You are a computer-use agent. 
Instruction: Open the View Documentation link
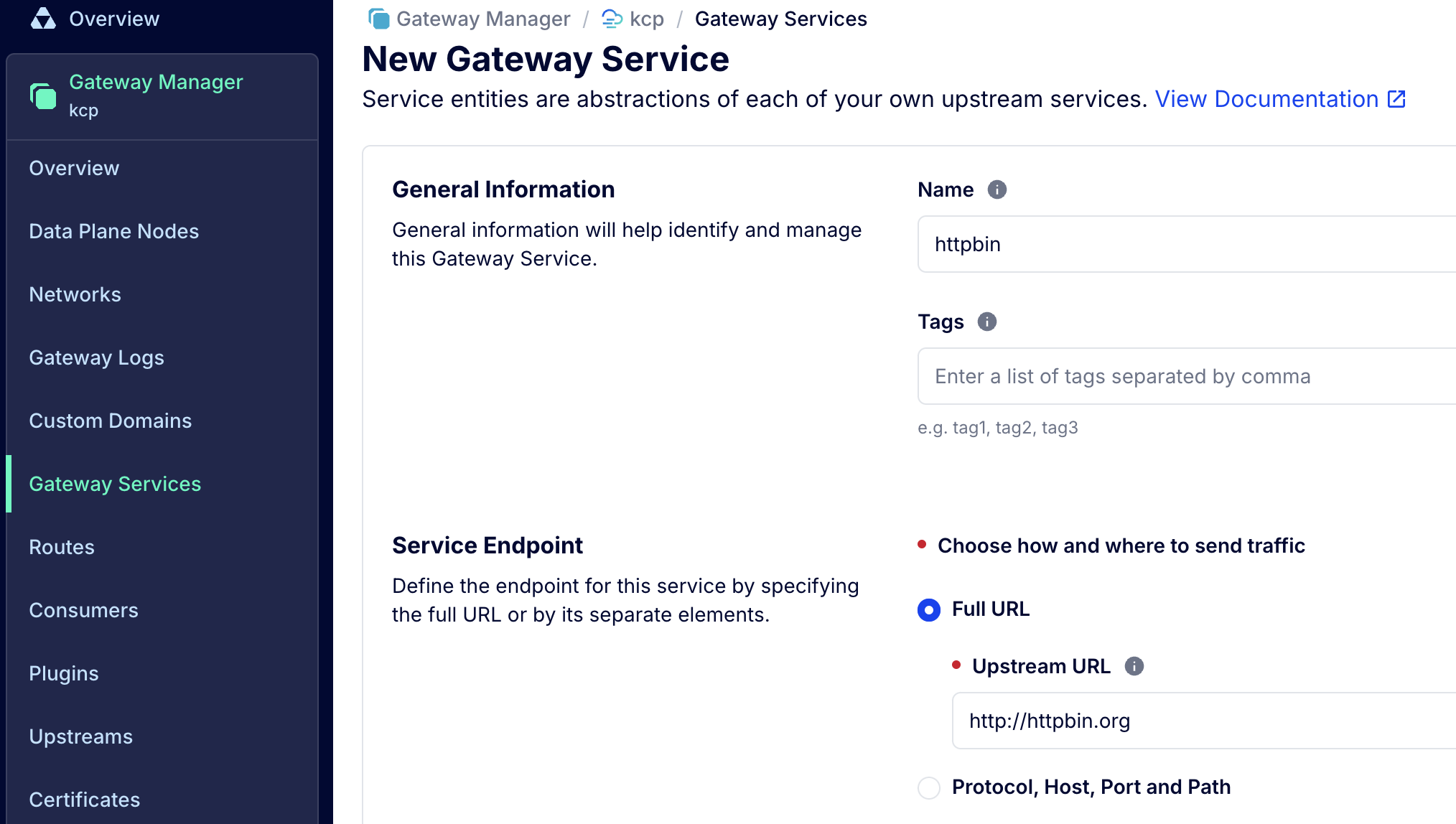[1266, 99]
